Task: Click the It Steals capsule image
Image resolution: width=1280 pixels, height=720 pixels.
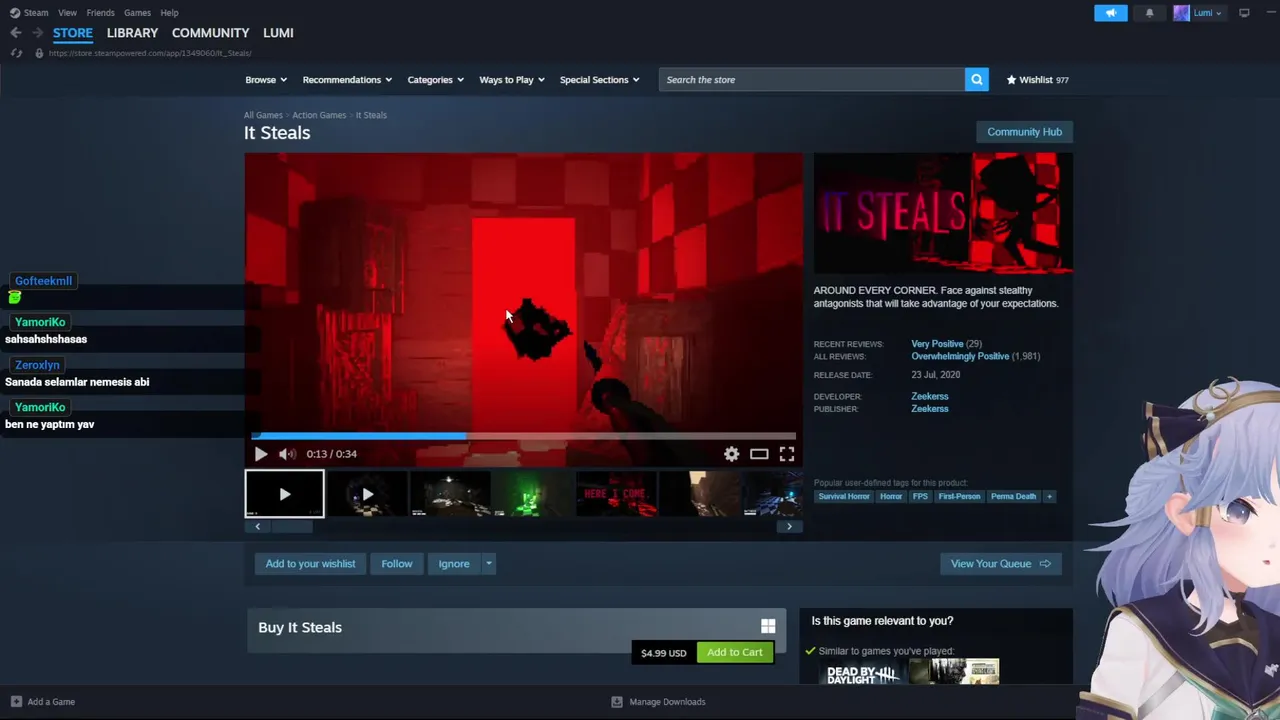Action: [x=943, y=213]
